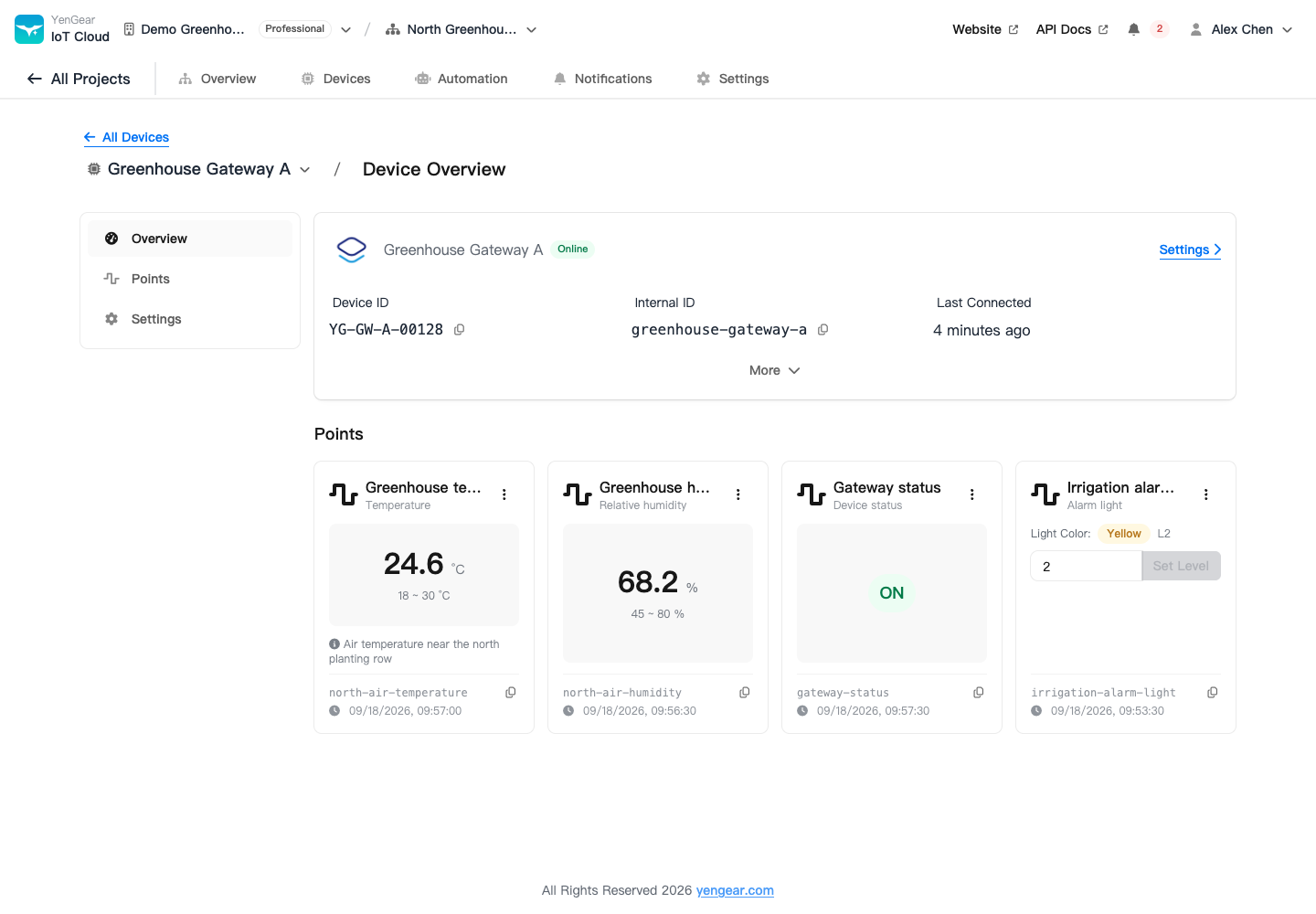Click the user avatar icon
Screen dimensions: 1316x914
pyautogui.click(x=1195, y=29)
